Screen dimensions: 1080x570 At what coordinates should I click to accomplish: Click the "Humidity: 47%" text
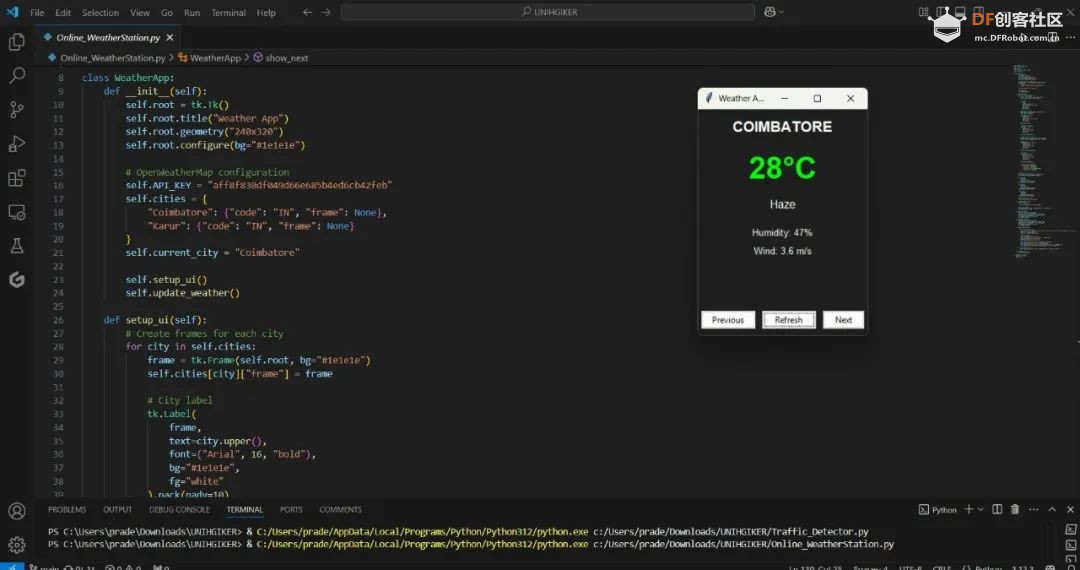pos(782,233)
